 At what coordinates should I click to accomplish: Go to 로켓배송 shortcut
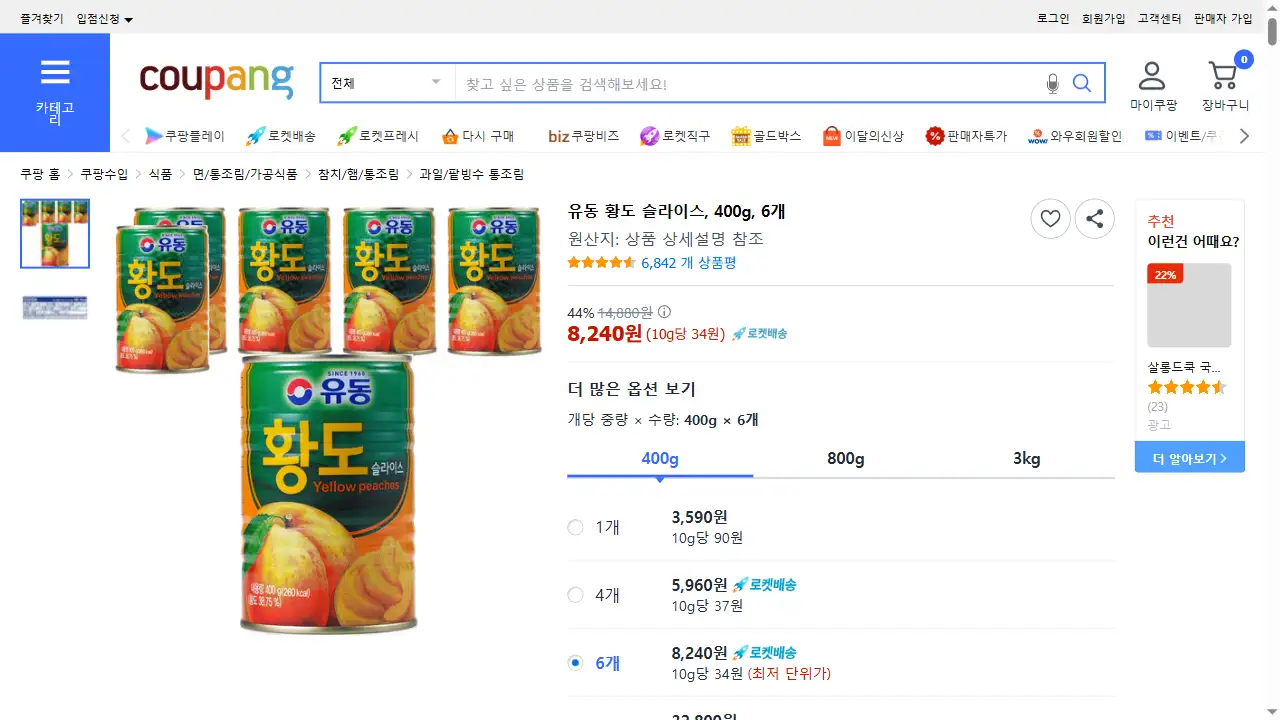[x=280, y=136]
